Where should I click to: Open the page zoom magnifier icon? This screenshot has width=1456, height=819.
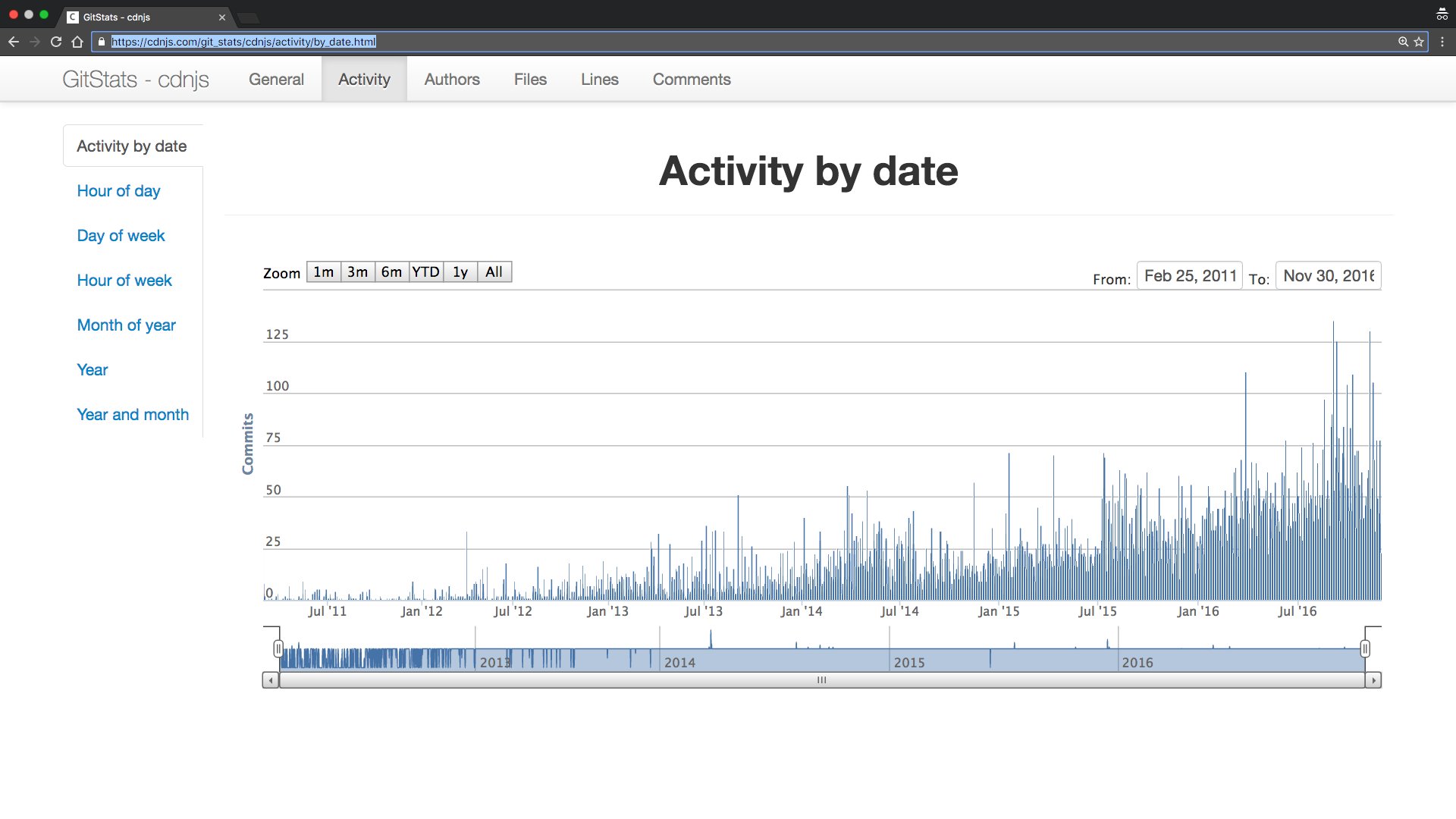[1403, 42]
